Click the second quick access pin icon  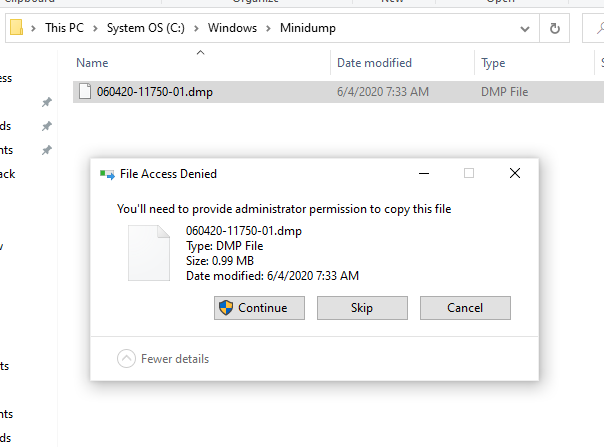47,126
